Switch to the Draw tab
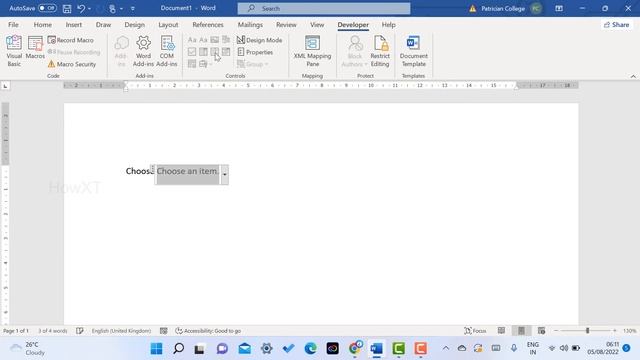640x360 pixels. click(x=103, y=24)
